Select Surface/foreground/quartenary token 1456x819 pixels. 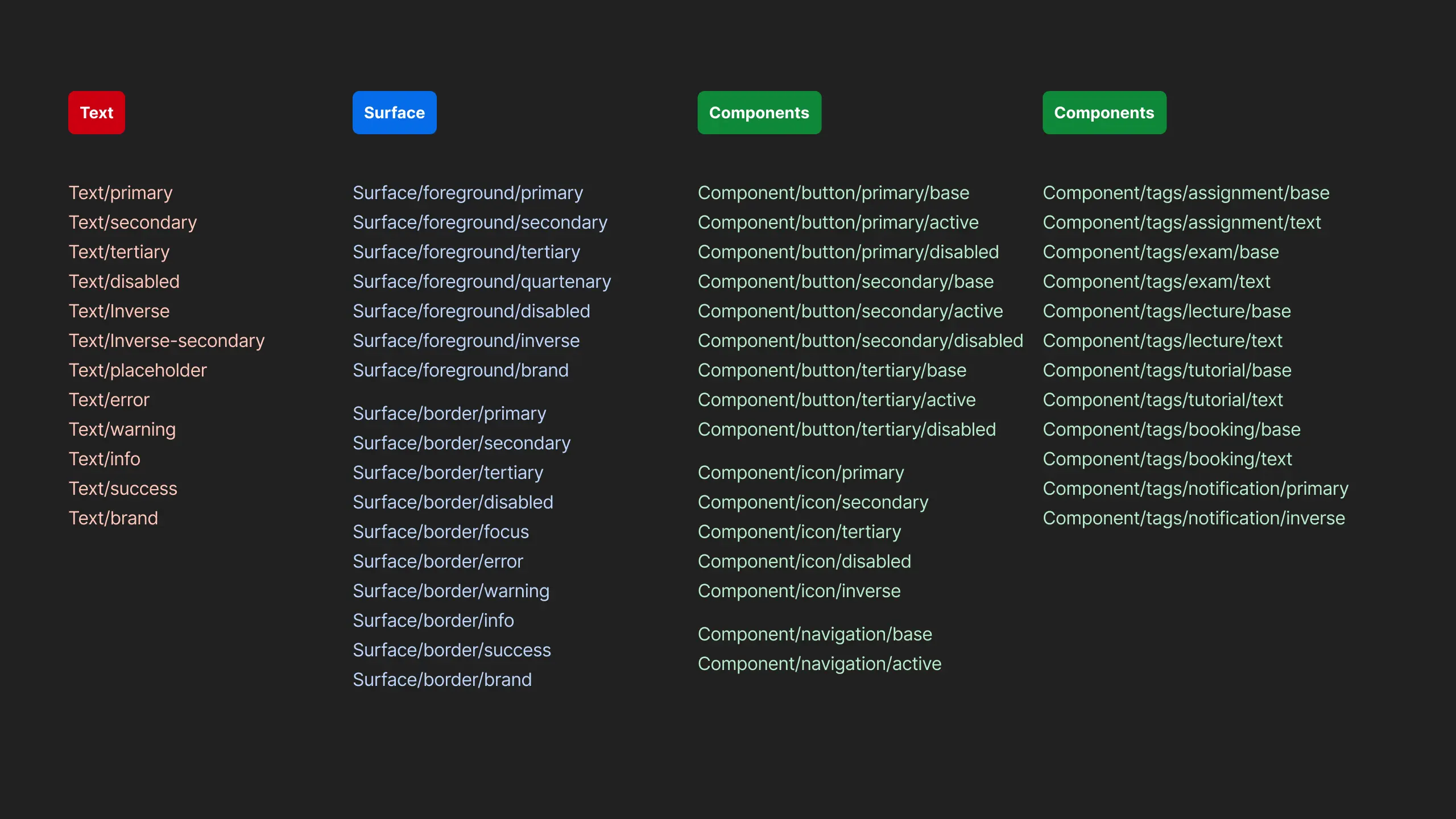pos(482,282)
